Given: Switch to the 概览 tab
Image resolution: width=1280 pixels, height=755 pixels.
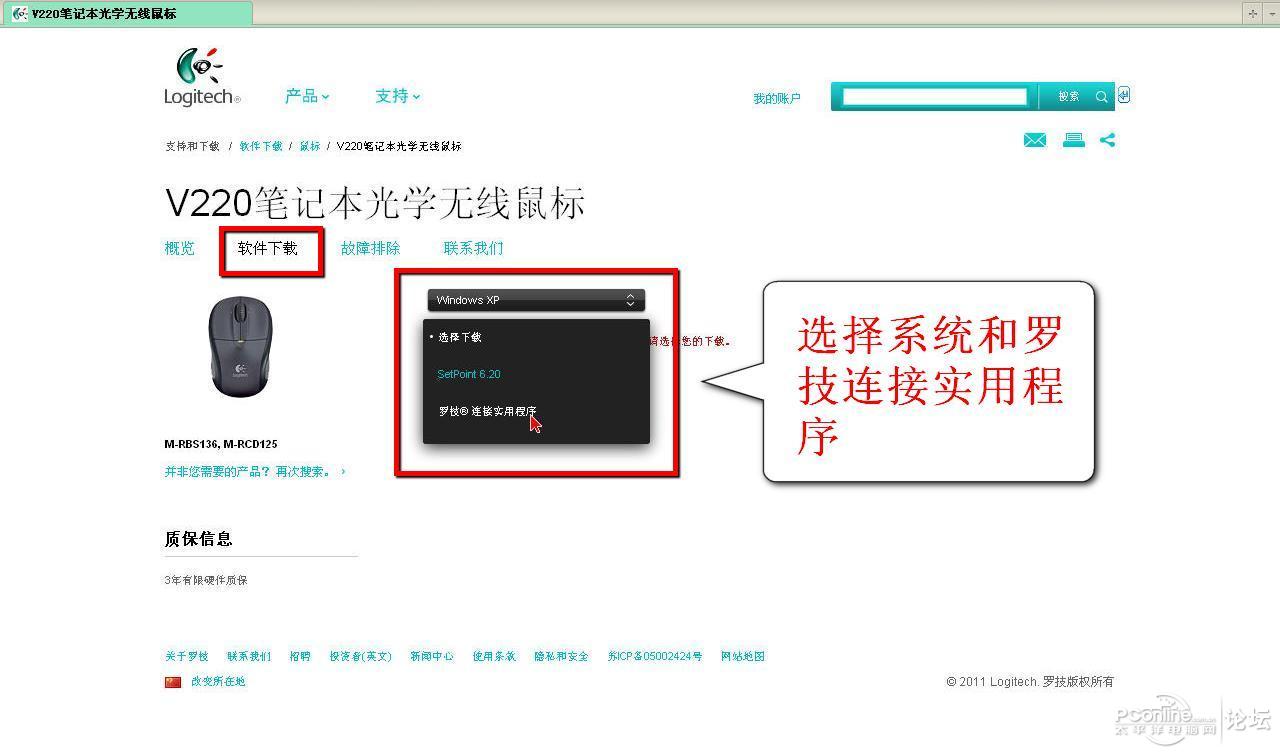Looking at the screenshot, I should coord(180,248).
